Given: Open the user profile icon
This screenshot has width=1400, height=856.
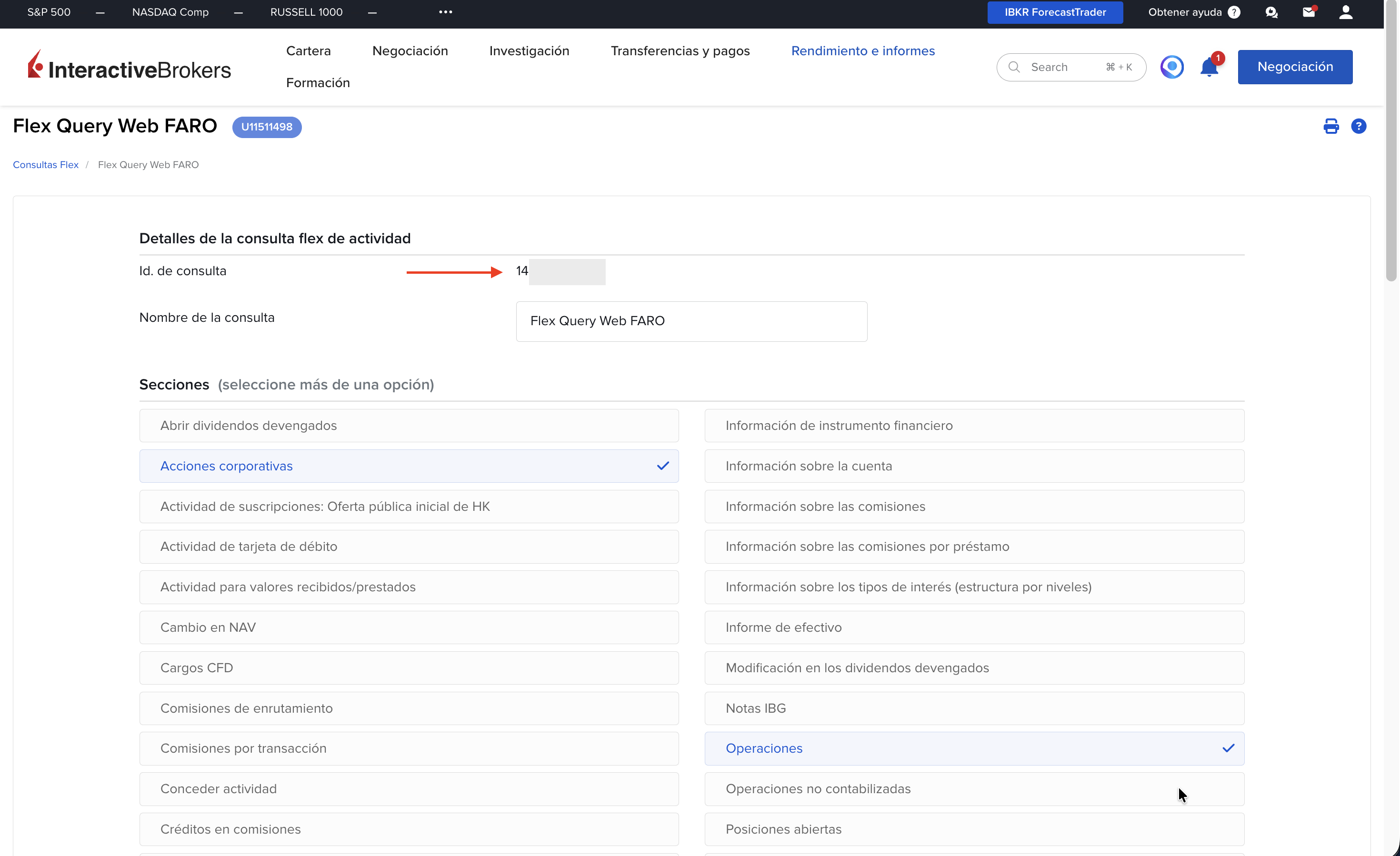Looking at the screenshot, I should click(1345, 12).
